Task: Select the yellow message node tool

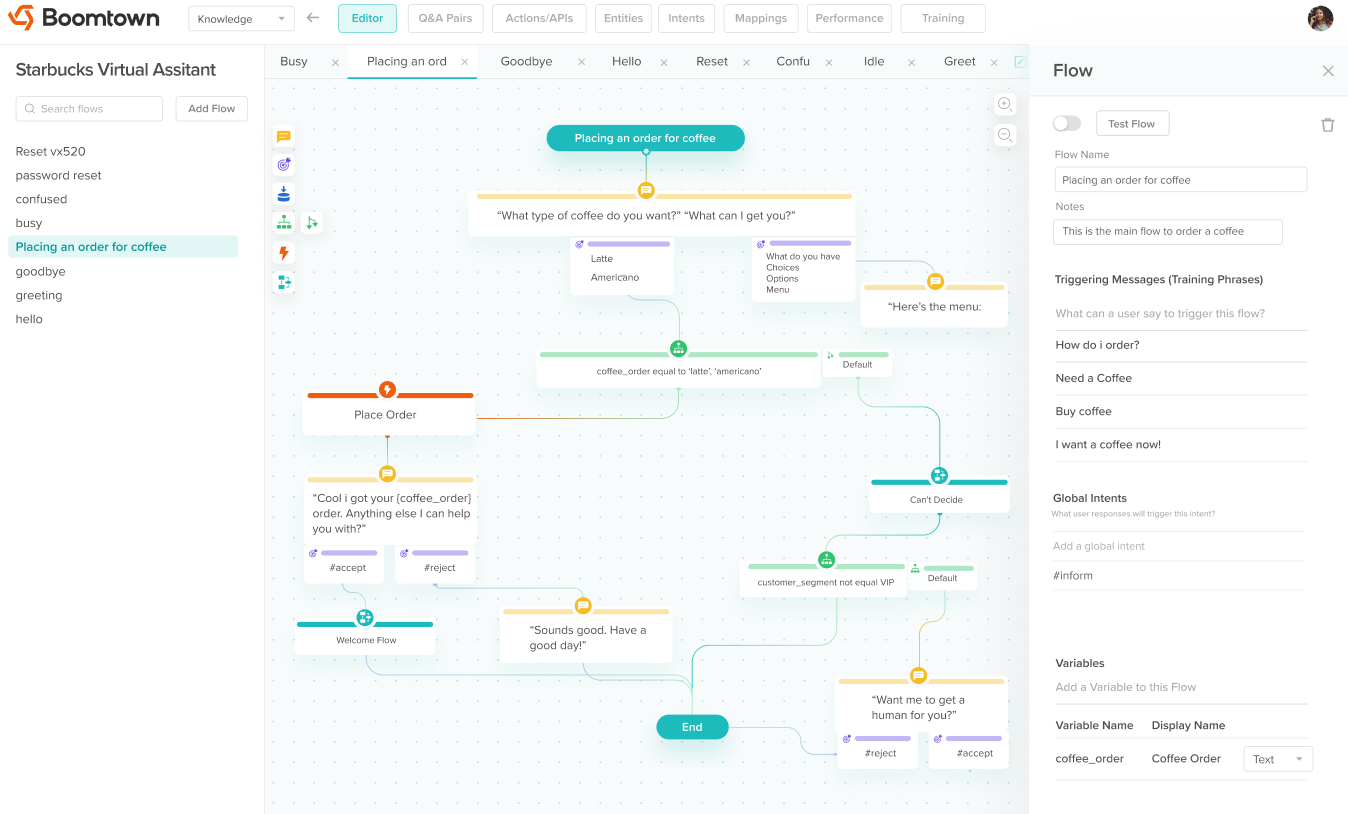Action: 284,137
